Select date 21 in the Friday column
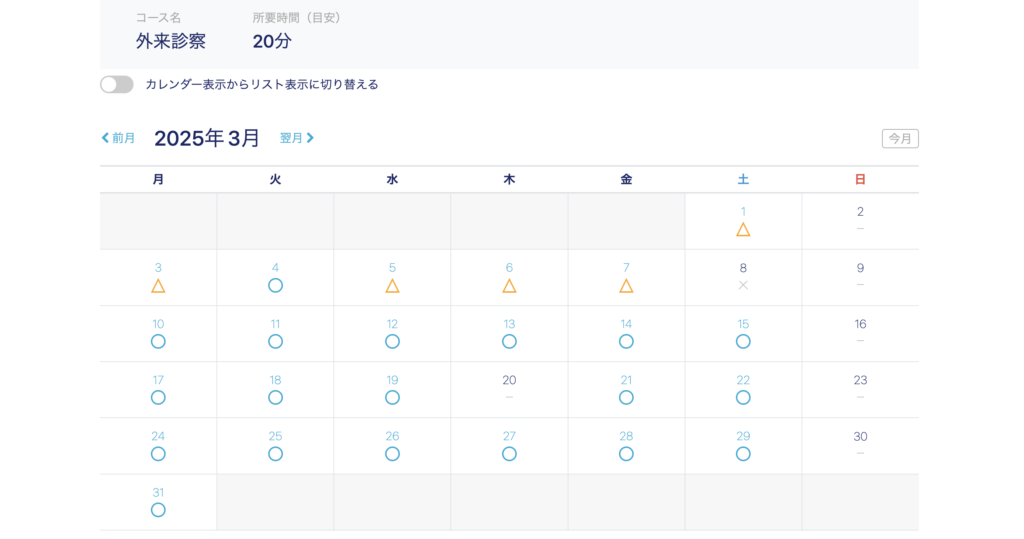This screenshot has width=1024, height=539. tap(626, 380)
